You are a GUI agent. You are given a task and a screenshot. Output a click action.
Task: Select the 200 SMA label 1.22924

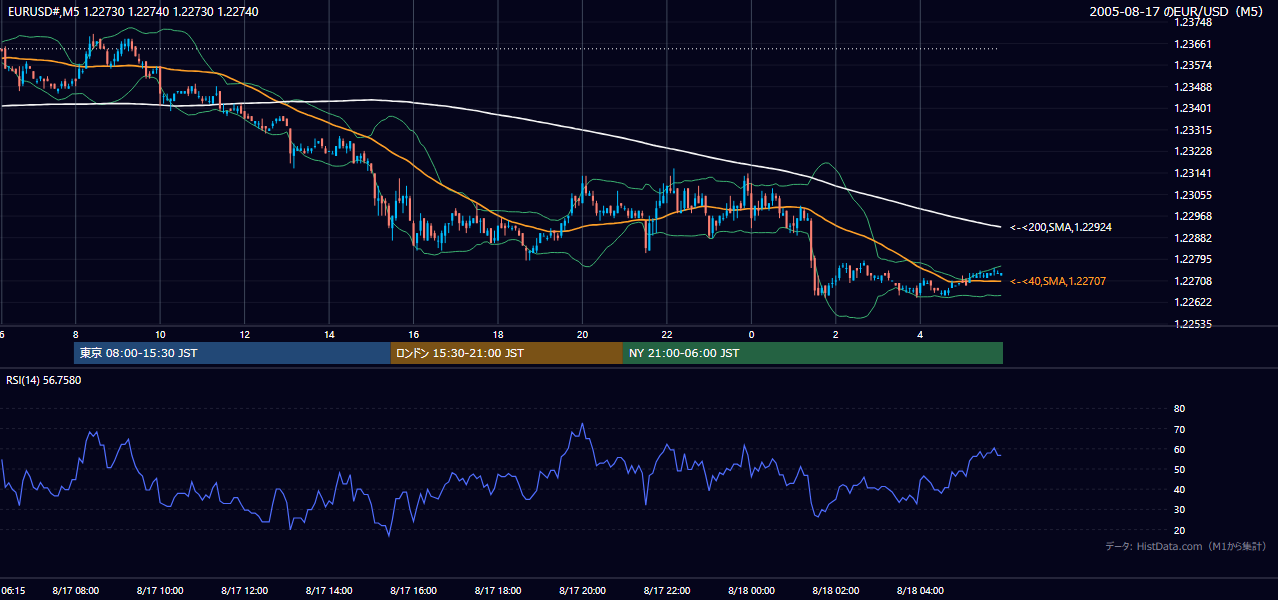pos(1061,227)
